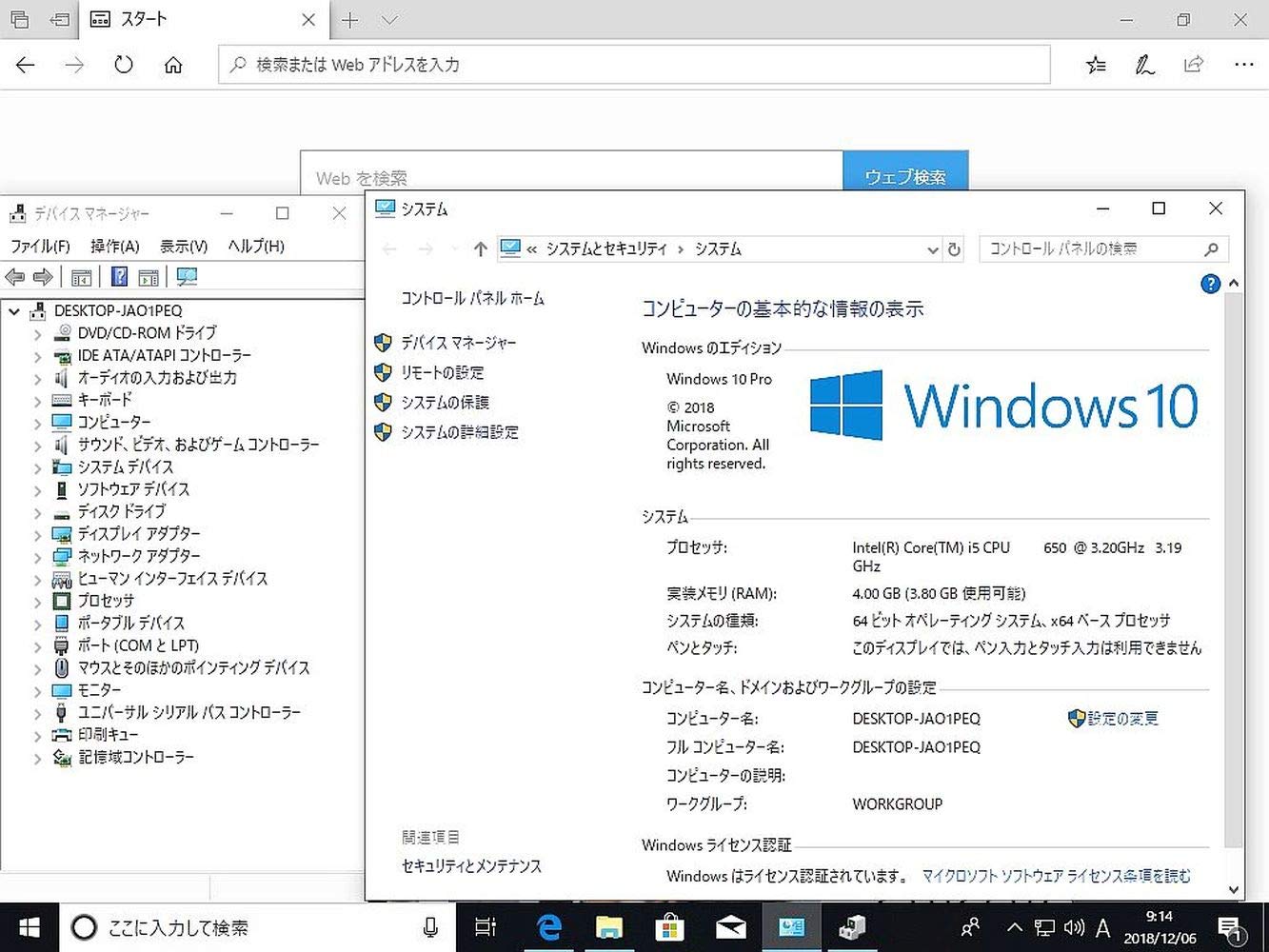Open the 表示(V) menu
This screenshot has width=1269, height=952.
tap(183, 246)
